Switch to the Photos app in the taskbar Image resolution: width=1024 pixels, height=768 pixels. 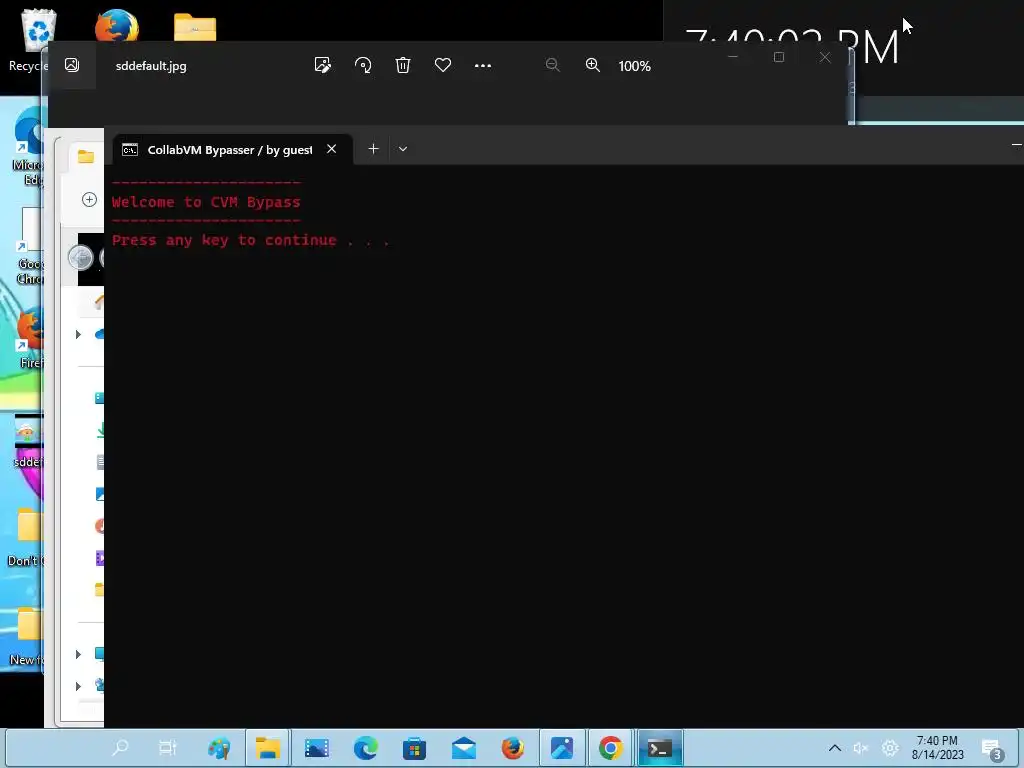pos(562,748)
